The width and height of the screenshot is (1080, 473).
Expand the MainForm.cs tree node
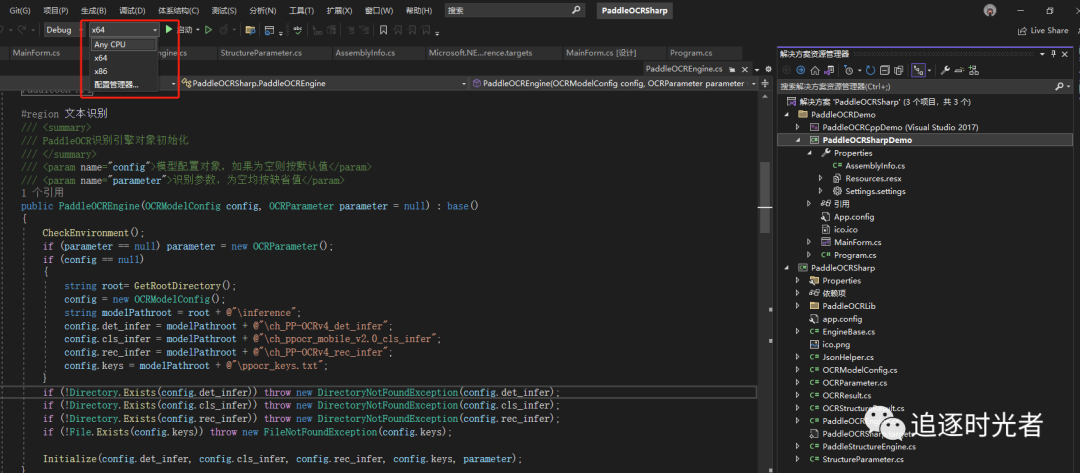pos(810,242)
